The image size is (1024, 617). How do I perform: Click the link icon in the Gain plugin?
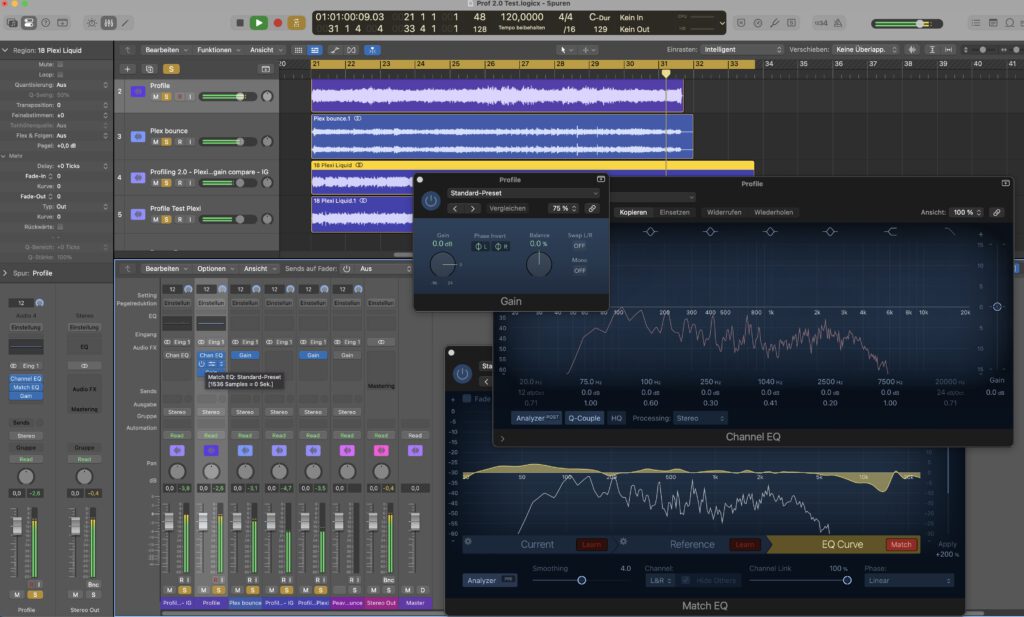[591, 208]
